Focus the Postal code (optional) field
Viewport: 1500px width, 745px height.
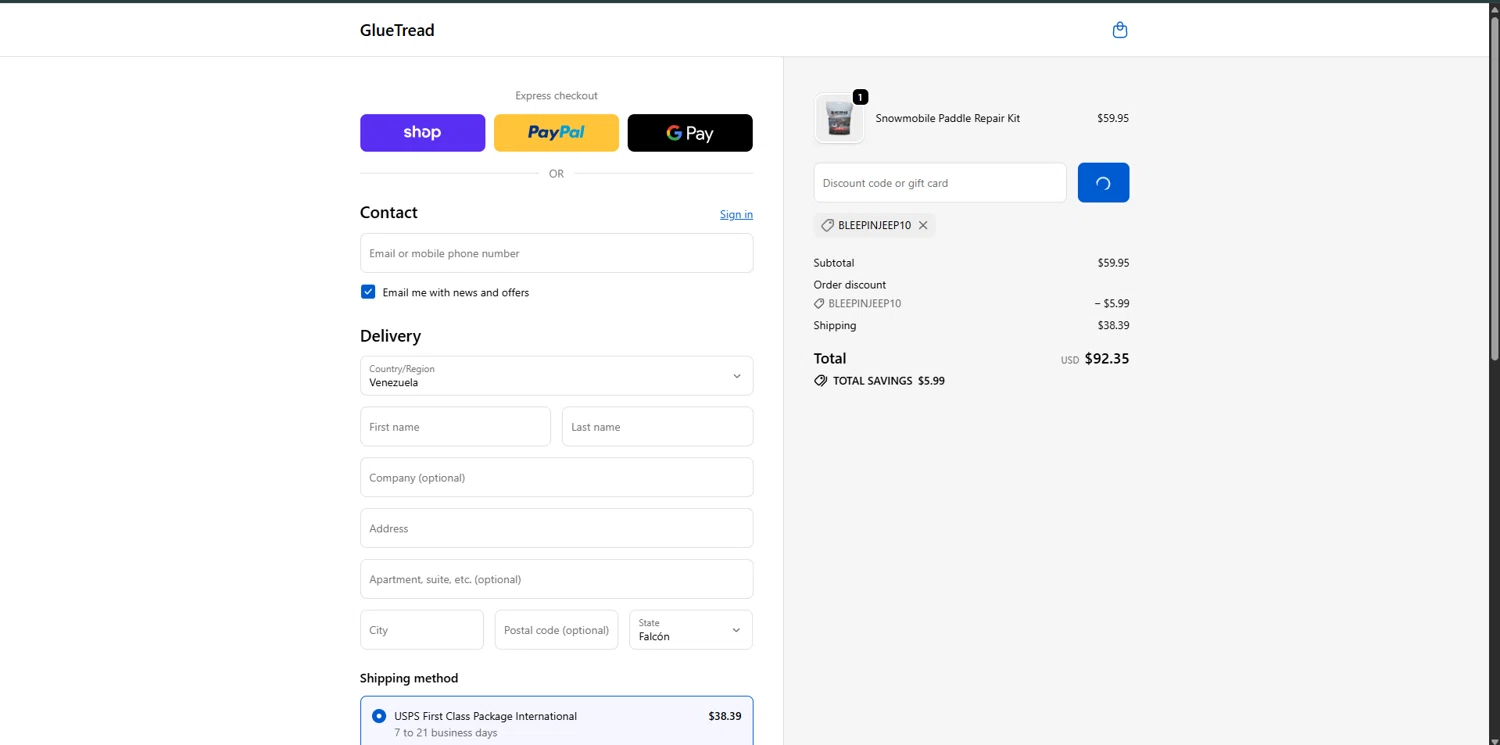(x=556, y=630)
